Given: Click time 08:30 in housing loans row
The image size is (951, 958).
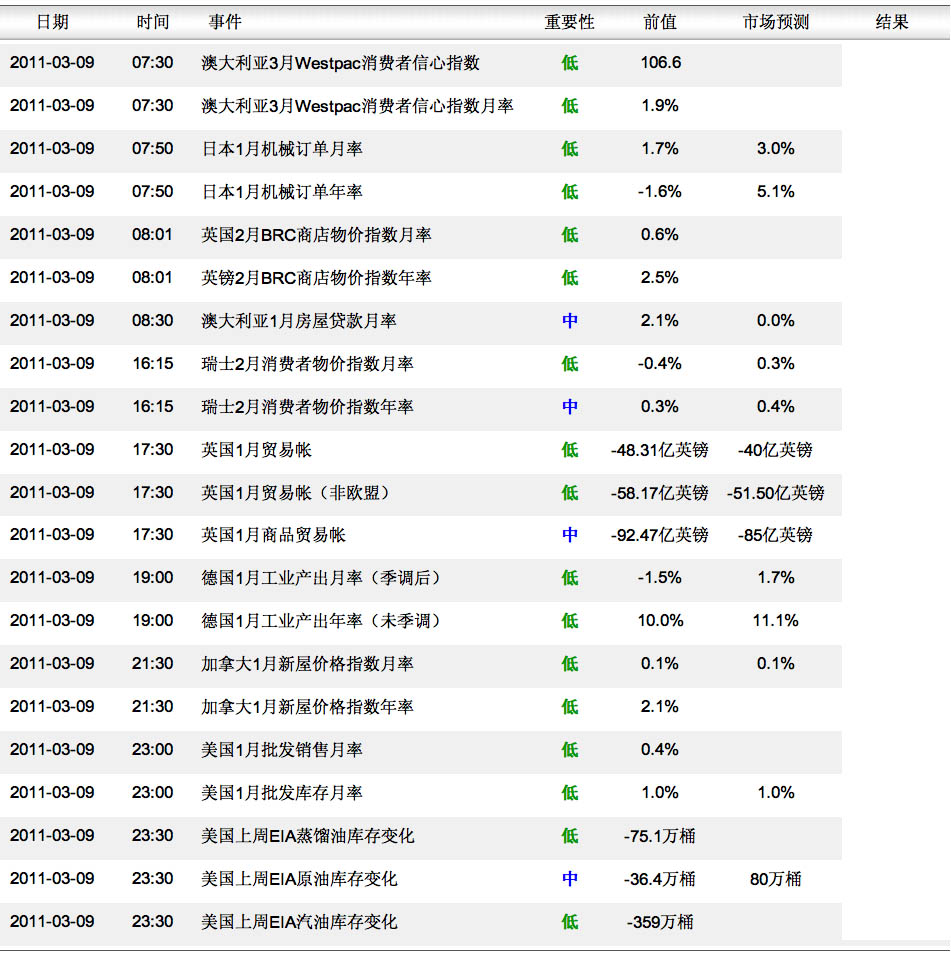Looking at the screenshot, I should 153,320.
